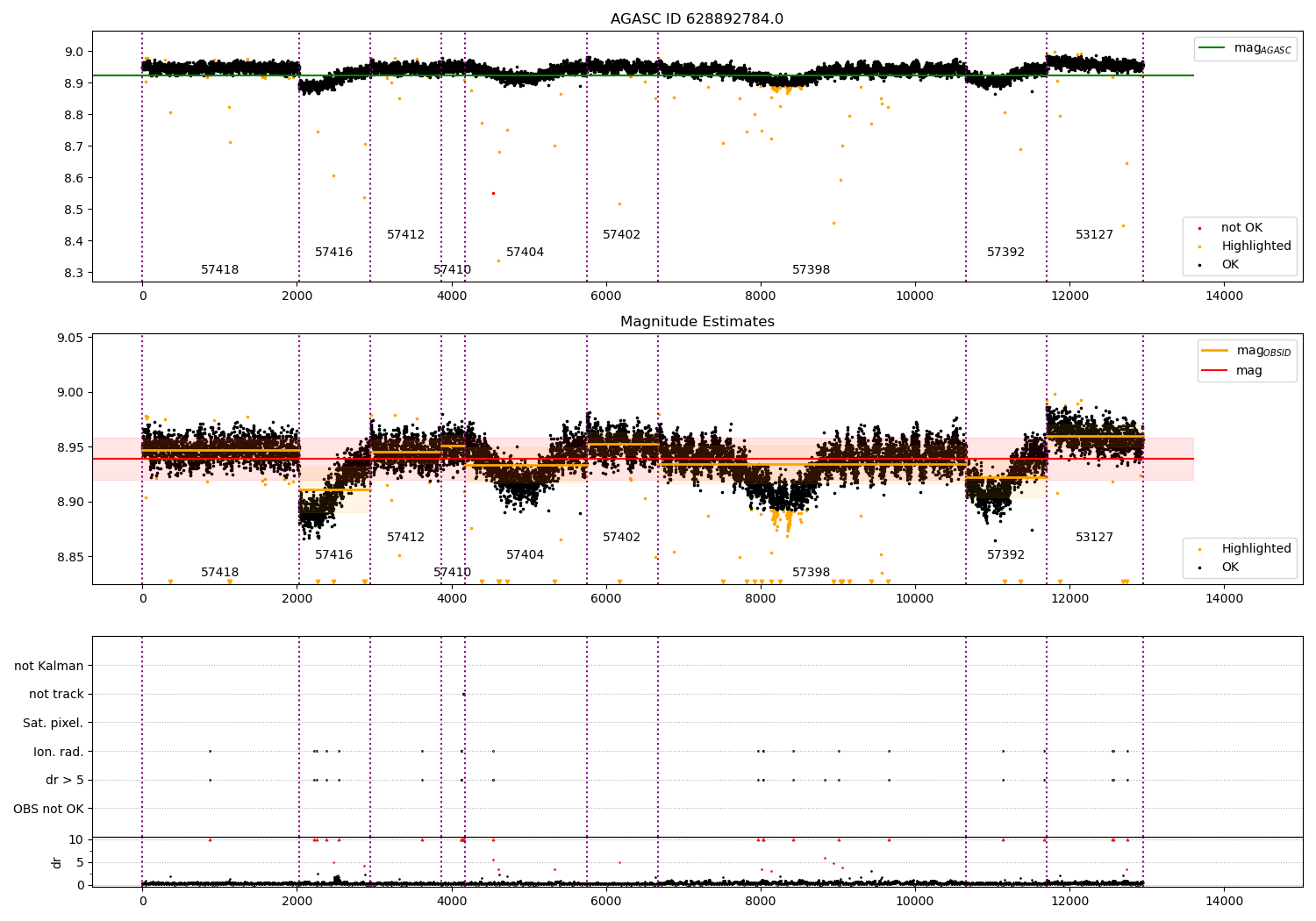
Task: Click OBSID label 57418 in the Magnitude Estimates plot
Action: click(x=219, y=572)
